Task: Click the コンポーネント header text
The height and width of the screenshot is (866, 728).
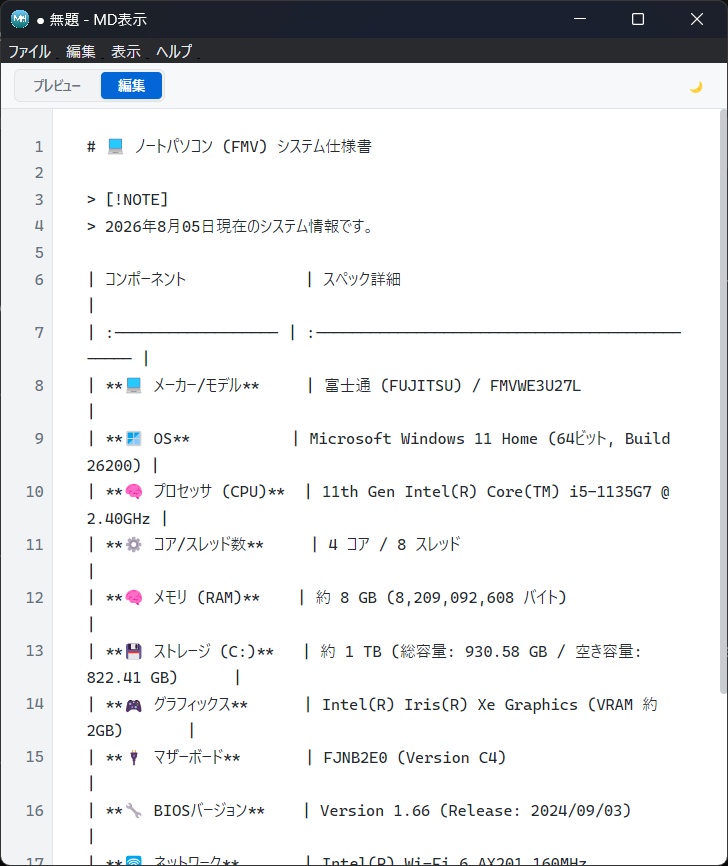Action: point(145,279)
